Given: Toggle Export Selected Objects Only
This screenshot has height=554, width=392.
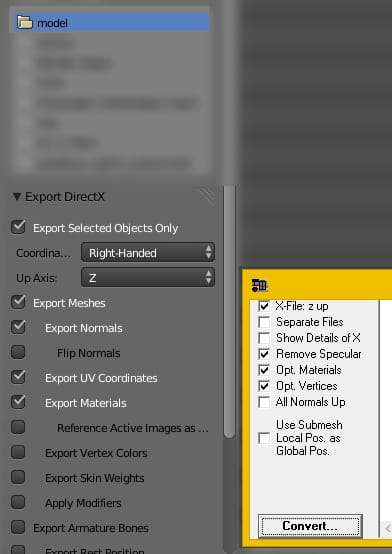Looking at the screenshot, I should click(18, 227).
